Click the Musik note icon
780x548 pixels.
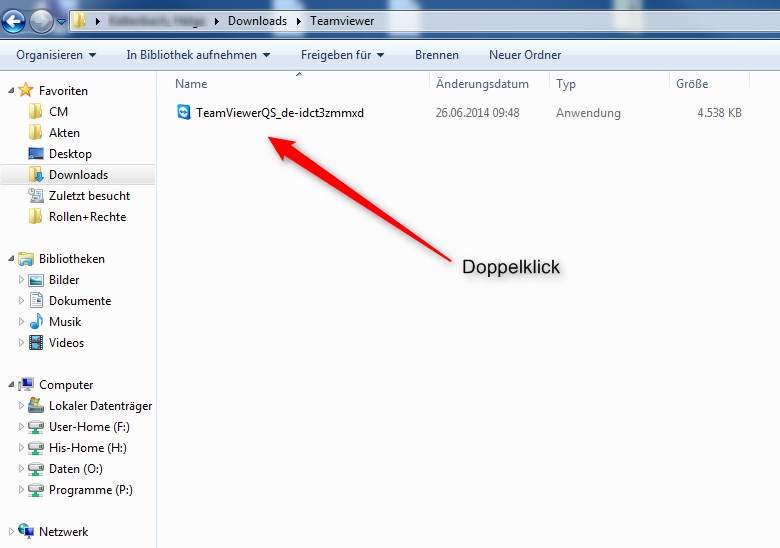(x=36, y=321)
